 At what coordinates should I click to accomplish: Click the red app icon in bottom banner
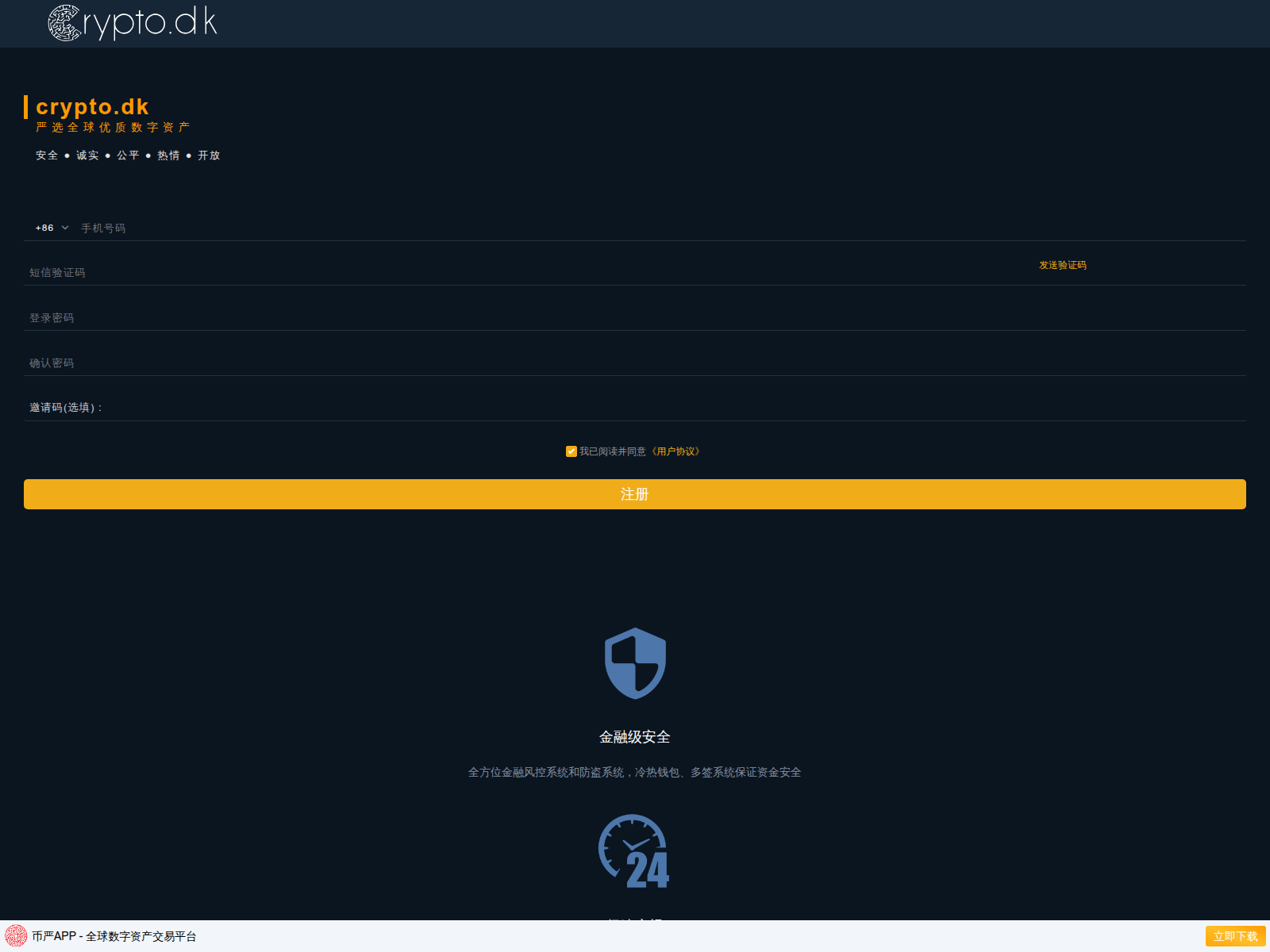16,936
